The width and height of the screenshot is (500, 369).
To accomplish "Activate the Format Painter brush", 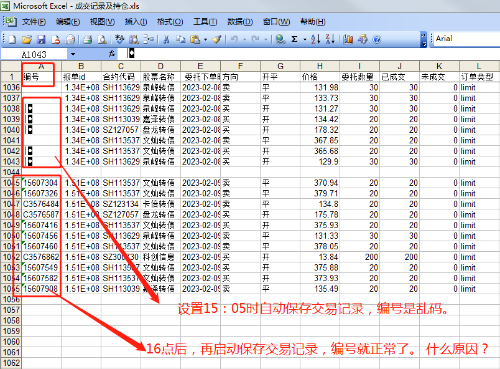I will tap(217, 39).
